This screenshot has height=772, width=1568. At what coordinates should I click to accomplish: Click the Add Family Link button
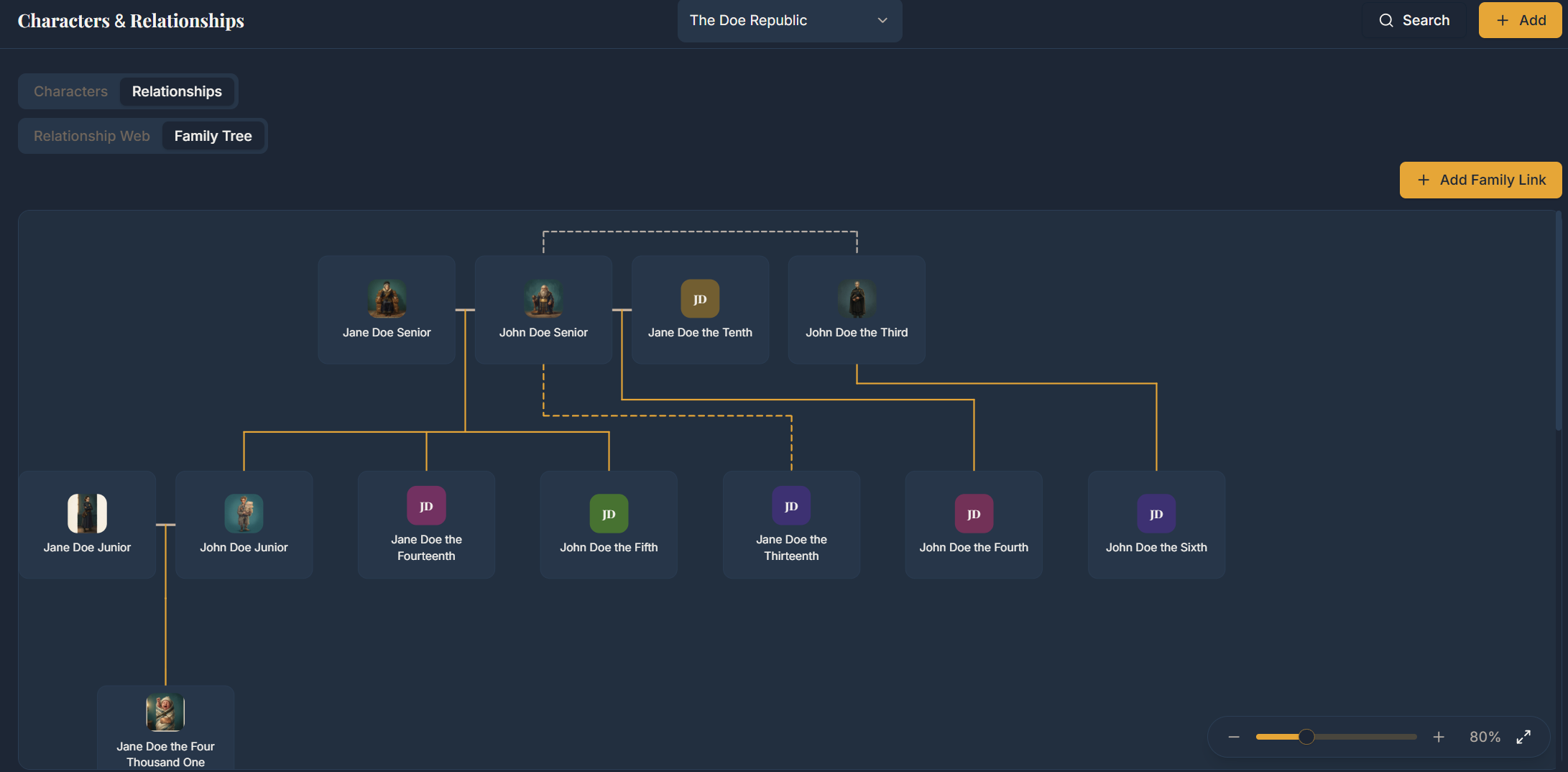tap(1480, 180)
